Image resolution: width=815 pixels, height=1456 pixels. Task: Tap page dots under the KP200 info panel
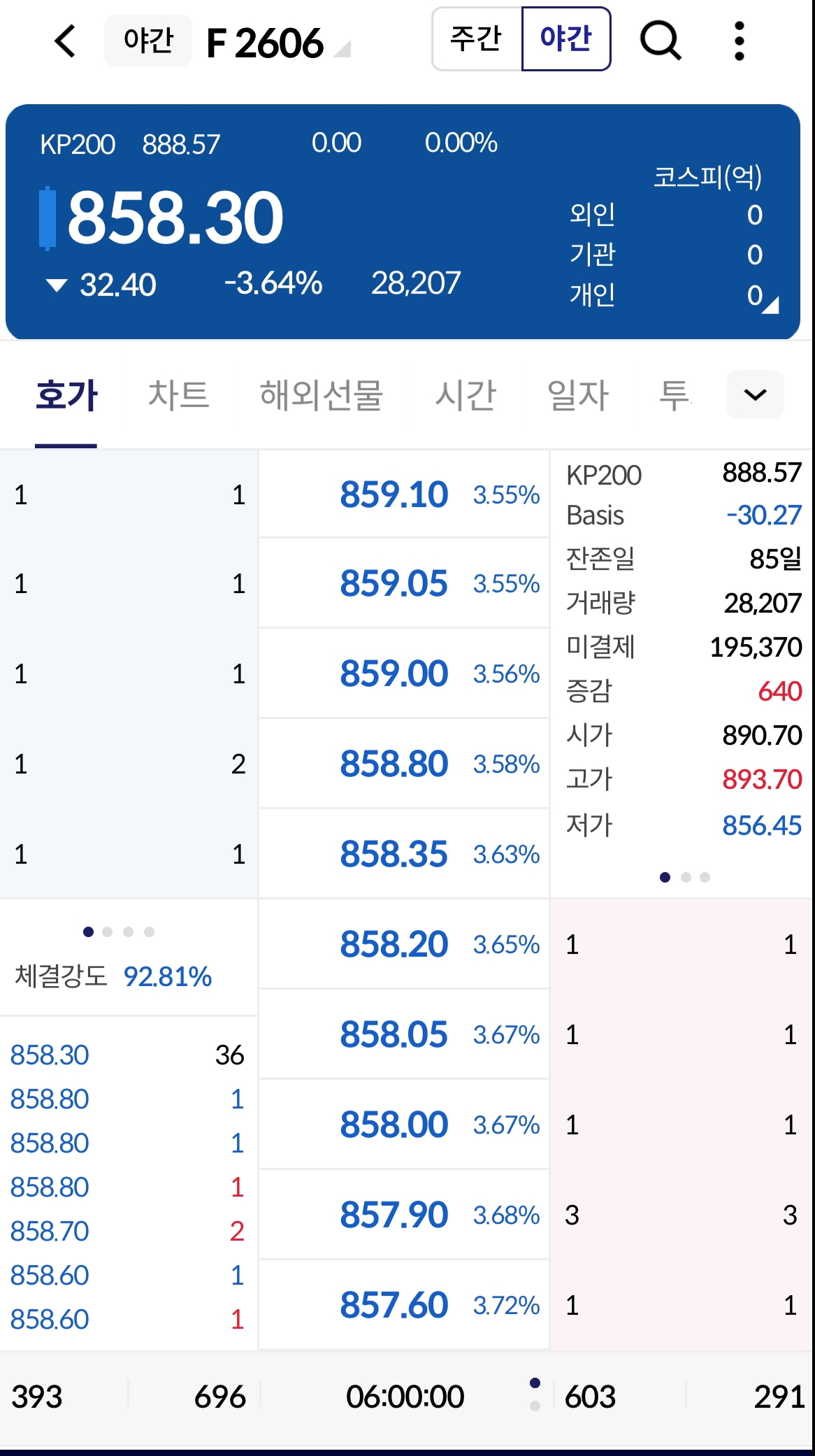(x=684, y=877)
